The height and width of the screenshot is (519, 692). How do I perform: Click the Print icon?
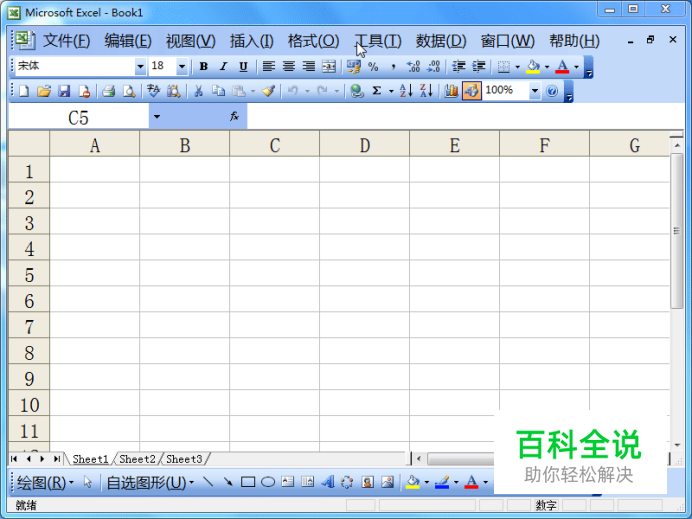click(x=109, y=91)
